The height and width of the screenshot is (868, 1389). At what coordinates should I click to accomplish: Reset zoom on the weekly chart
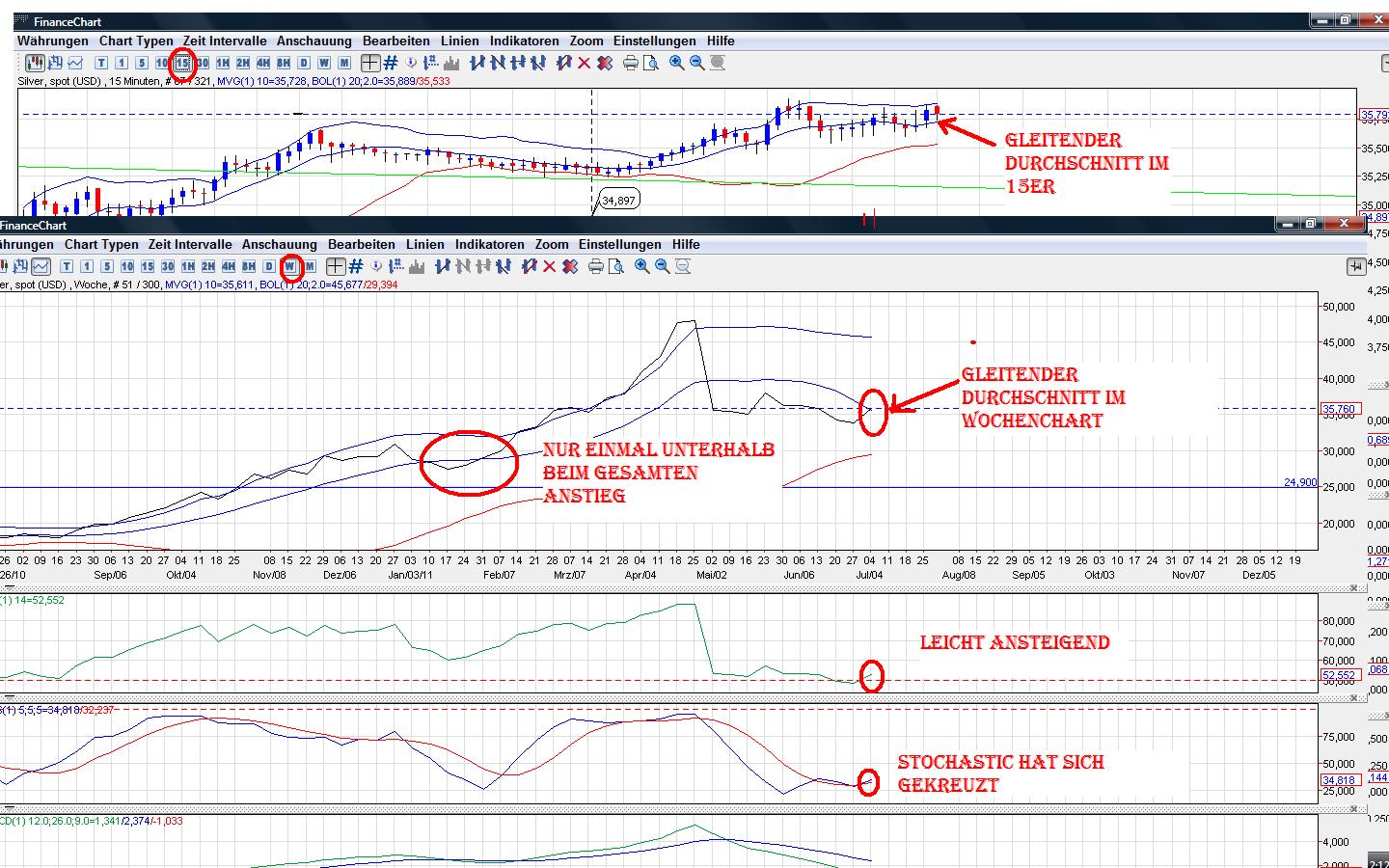click(x=683, y=266)
